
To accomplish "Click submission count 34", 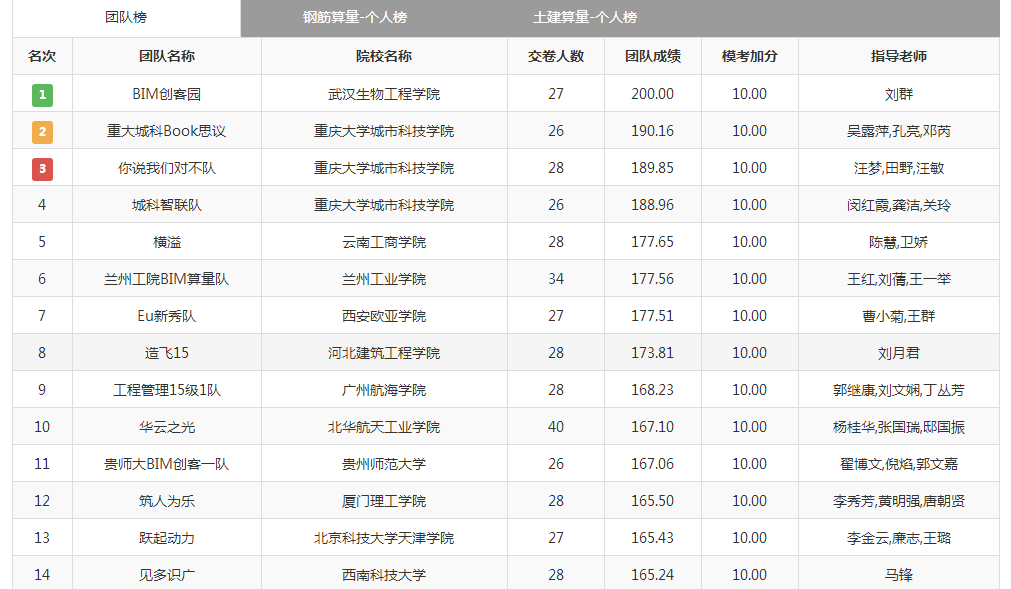I will (x=556, y=279).
